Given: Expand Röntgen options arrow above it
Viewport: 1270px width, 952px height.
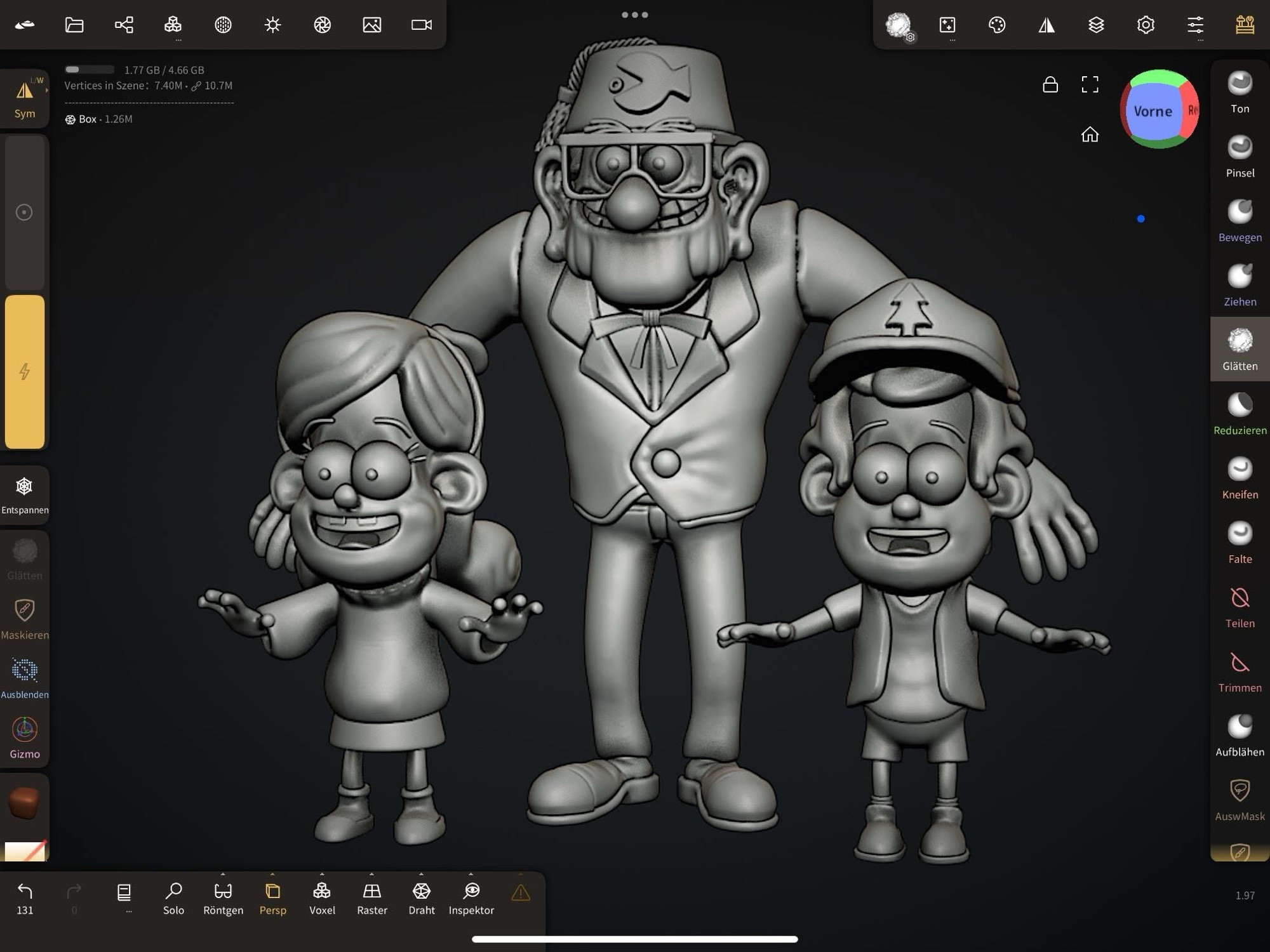Looking at the screenshot, I should click(x=223, y=874).
